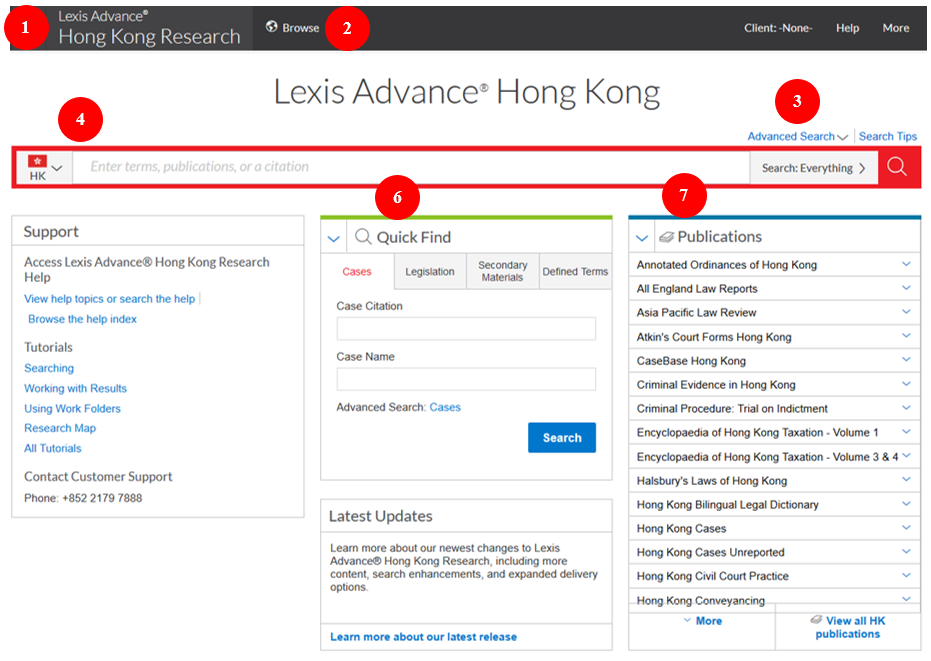Open the Help menu in the header
The width and height of the screenshot is (931, 661).
847,28
